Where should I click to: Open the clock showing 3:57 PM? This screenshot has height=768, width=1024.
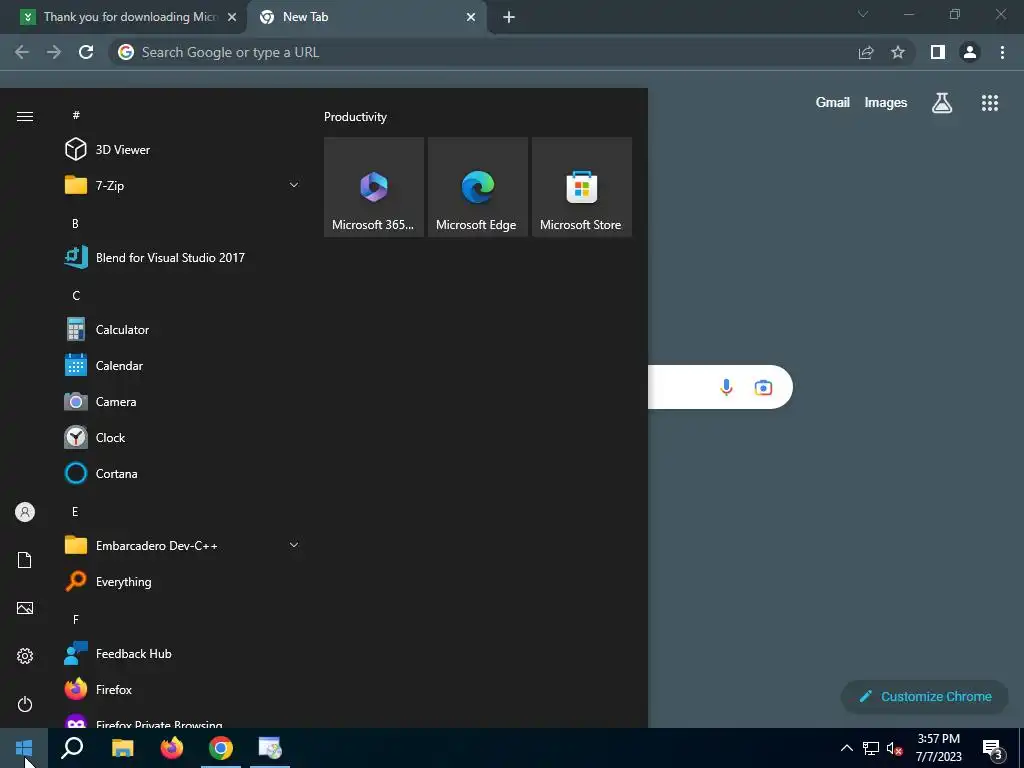tap(938, 748)
